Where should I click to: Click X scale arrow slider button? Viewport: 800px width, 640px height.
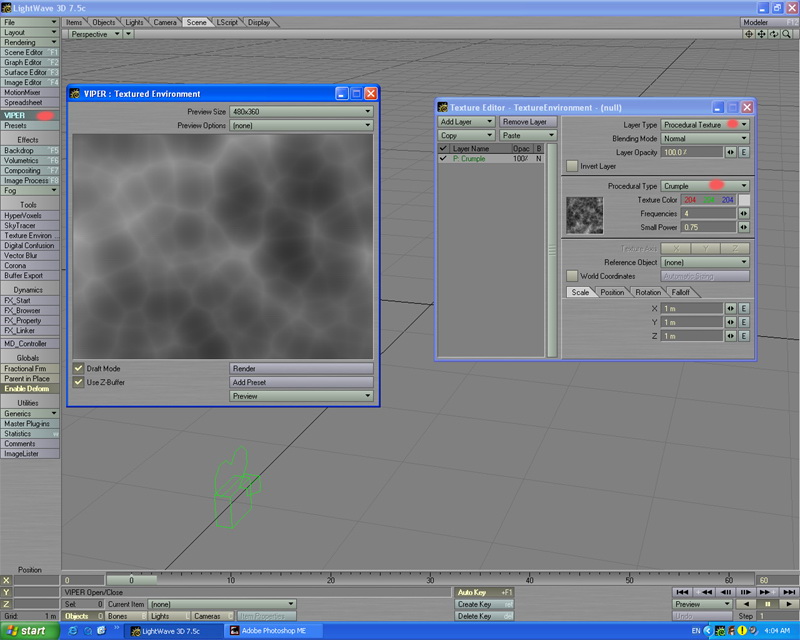731,308
